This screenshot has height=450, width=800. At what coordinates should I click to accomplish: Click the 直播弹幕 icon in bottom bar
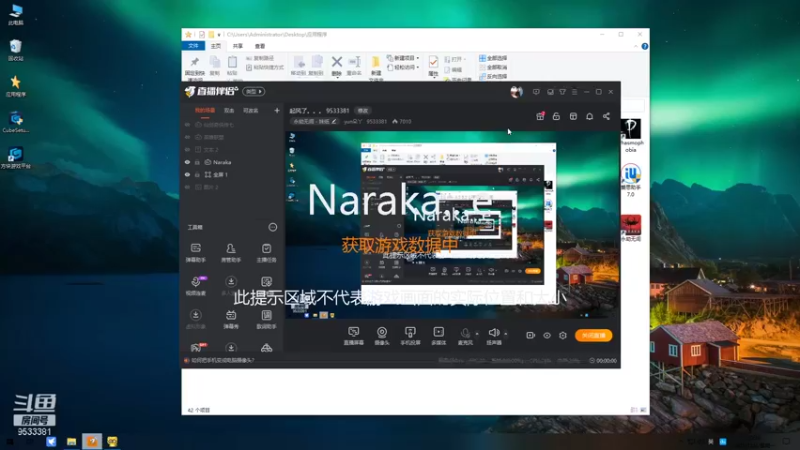[x=354, y=336]
